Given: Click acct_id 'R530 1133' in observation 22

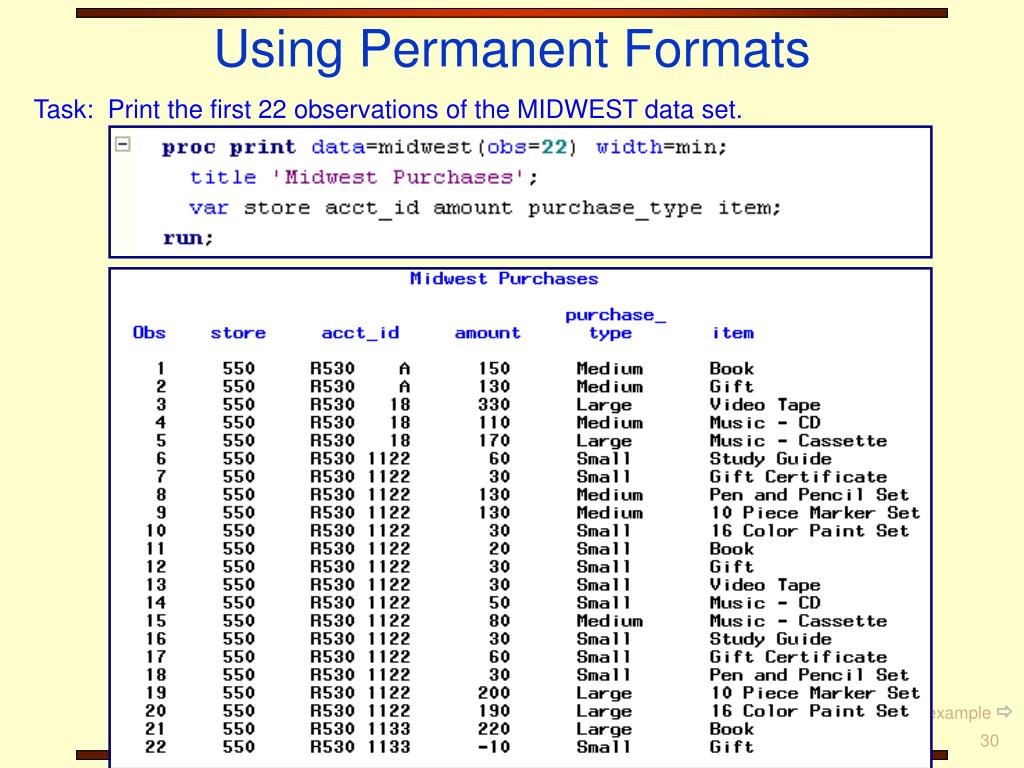Looking at the screenshot, I should point(360,747).
